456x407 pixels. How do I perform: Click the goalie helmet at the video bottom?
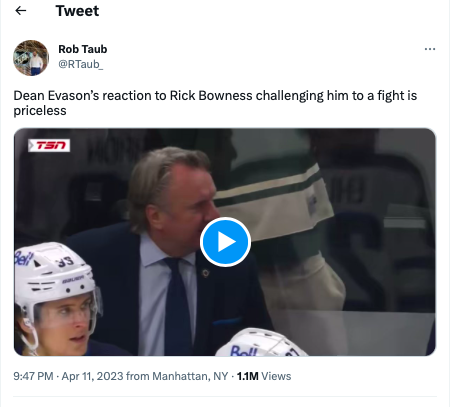262,342
